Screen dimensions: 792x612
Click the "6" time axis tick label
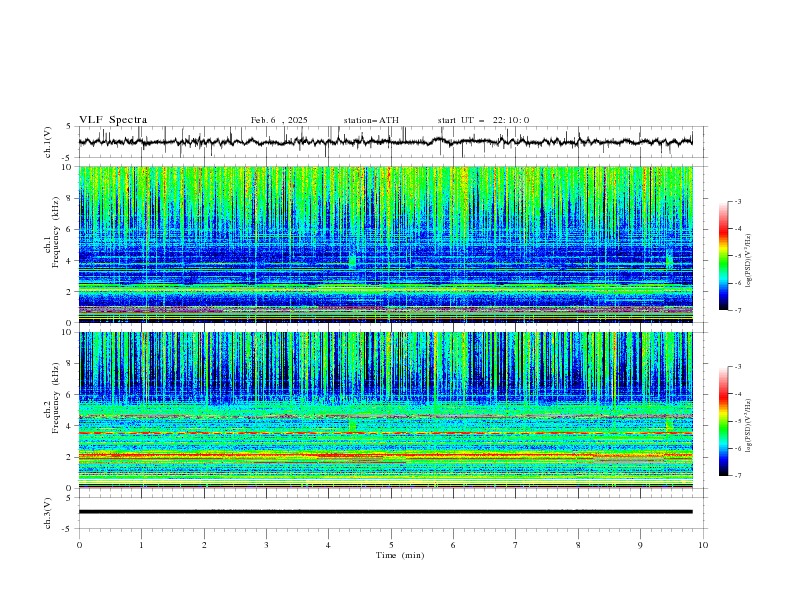point(453,545)
